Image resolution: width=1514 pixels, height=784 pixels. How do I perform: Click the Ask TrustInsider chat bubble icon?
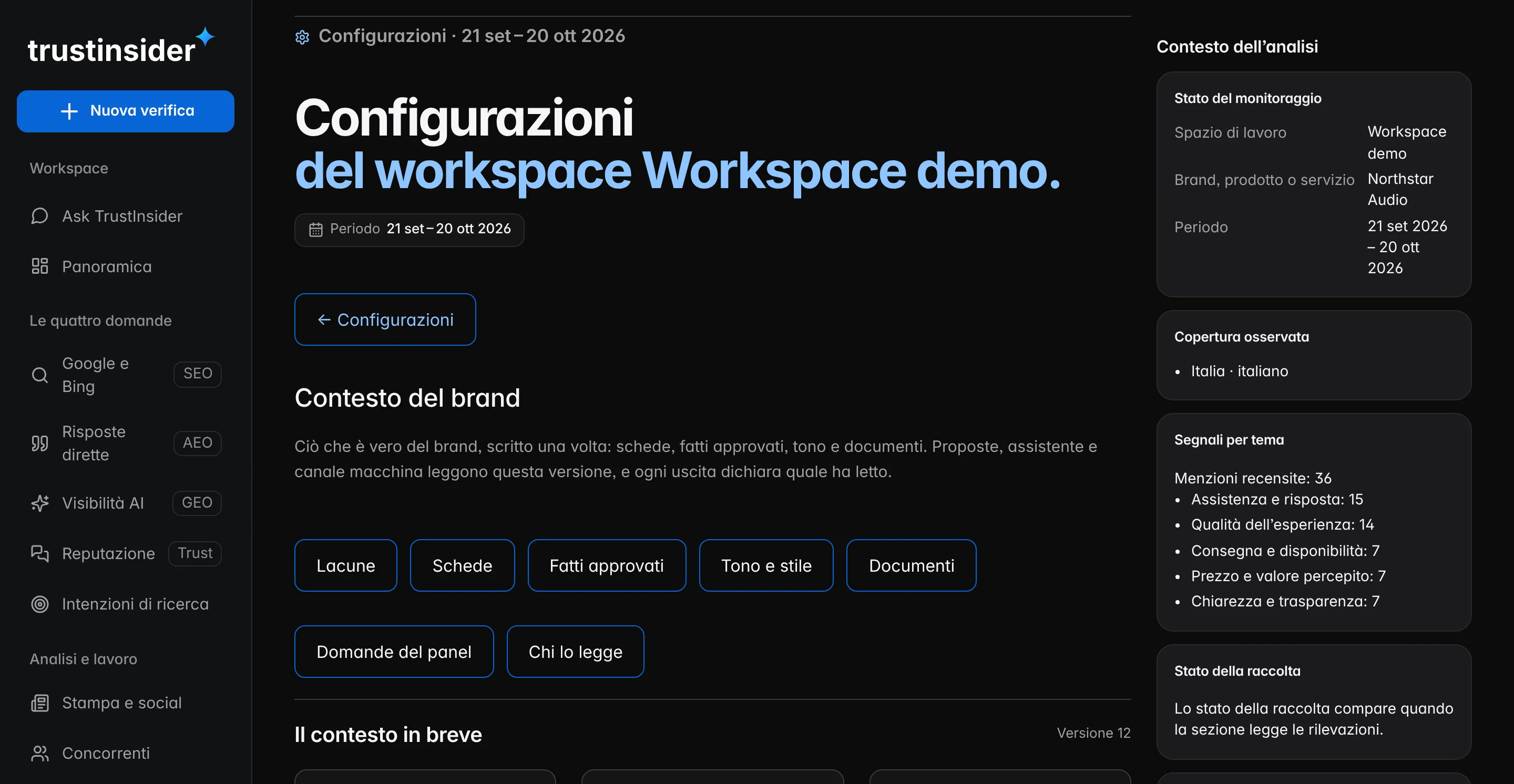click(x=39, y=216)
